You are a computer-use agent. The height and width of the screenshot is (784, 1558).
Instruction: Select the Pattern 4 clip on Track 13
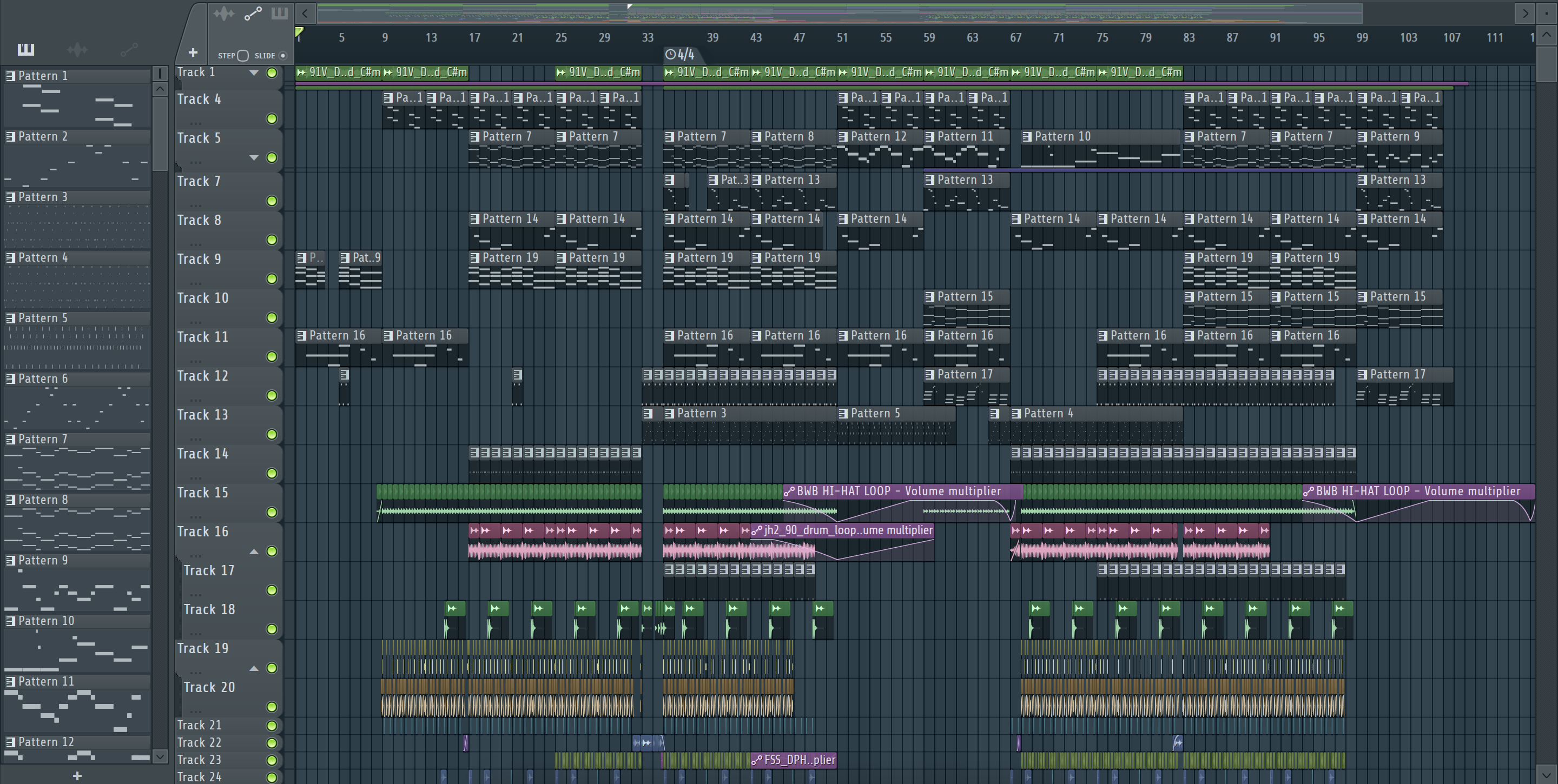tap(1096, 426)
